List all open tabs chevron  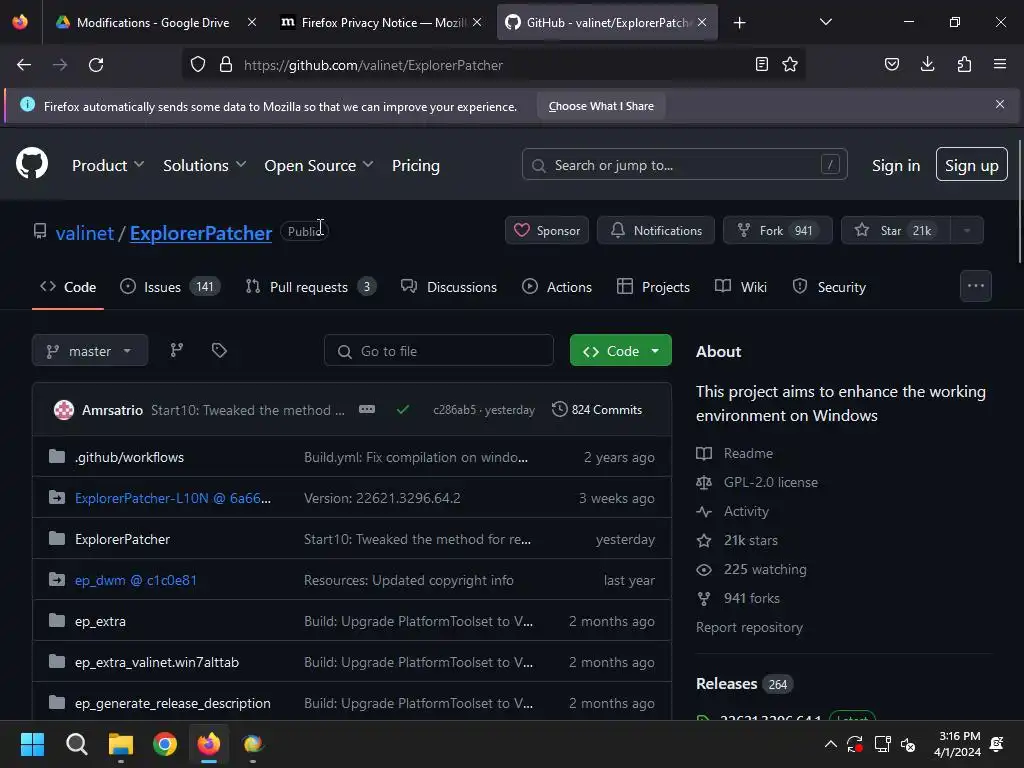pyautogui.click(x=825, y=22)
